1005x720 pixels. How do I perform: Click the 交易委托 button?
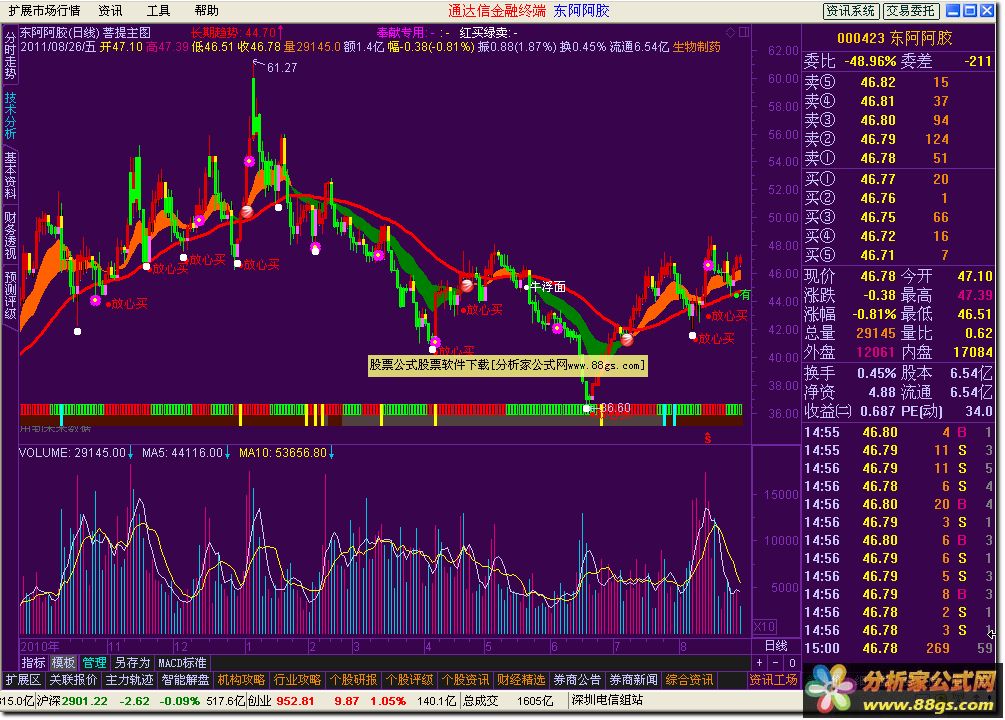[911, 11]
